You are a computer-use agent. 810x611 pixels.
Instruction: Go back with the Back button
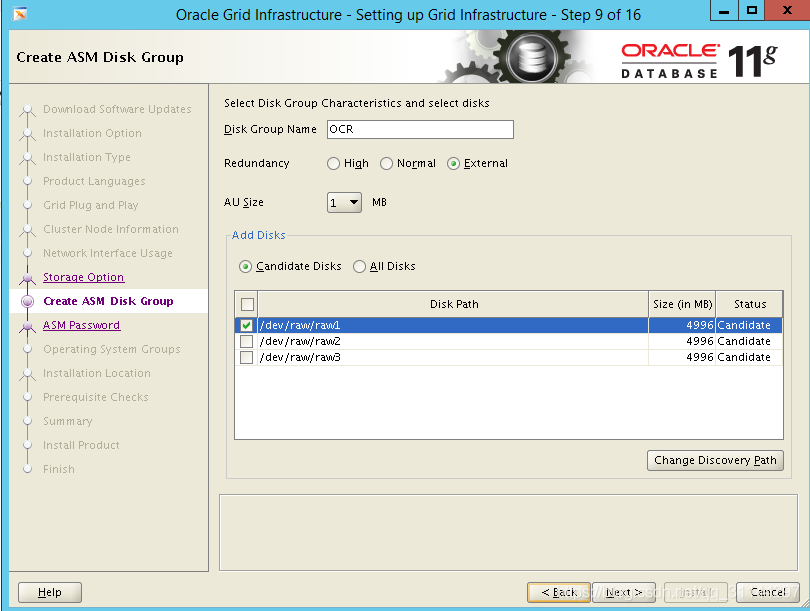pyautogui.click(x=559, y=592)
